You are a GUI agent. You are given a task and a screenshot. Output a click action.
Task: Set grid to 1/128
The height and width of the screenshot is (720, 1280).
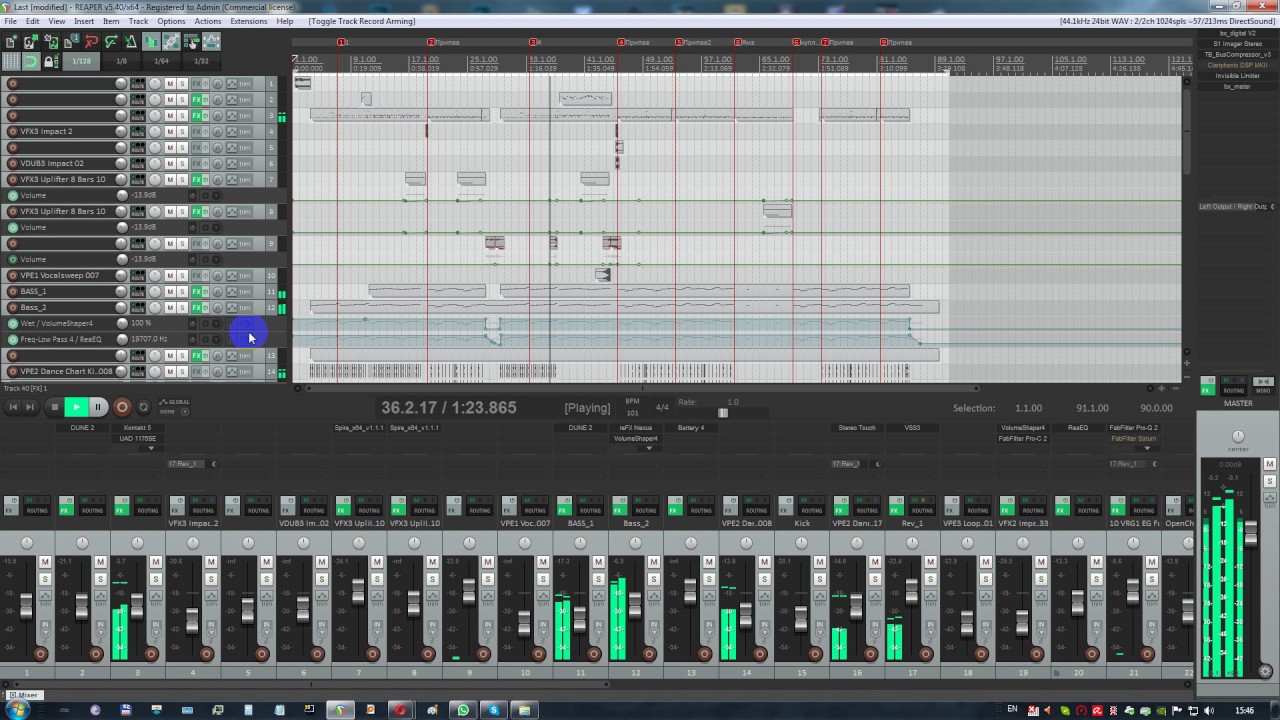point(81,61)
